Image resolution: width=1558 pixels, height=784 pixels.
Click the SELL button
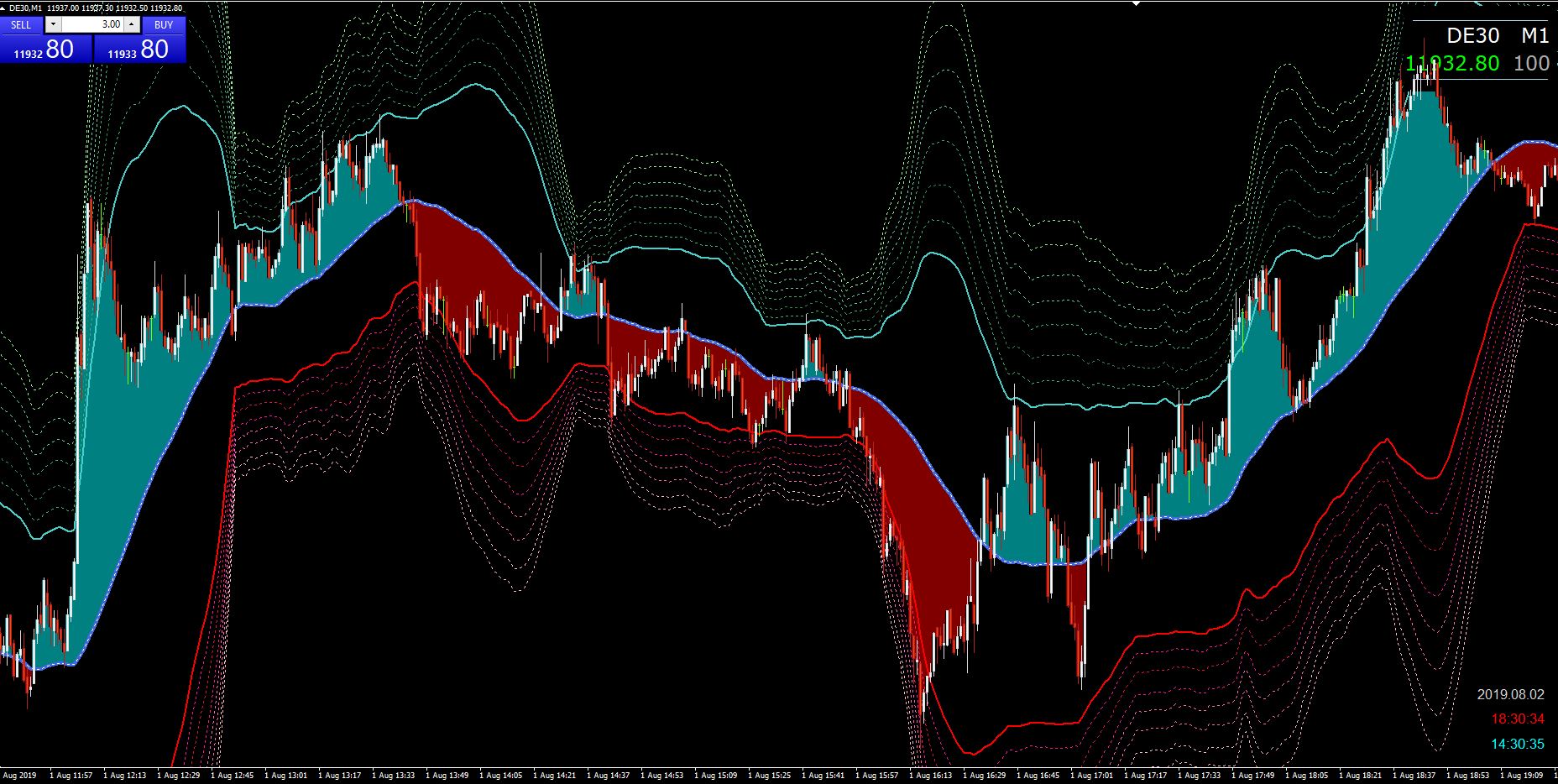(x=21, y=25)
